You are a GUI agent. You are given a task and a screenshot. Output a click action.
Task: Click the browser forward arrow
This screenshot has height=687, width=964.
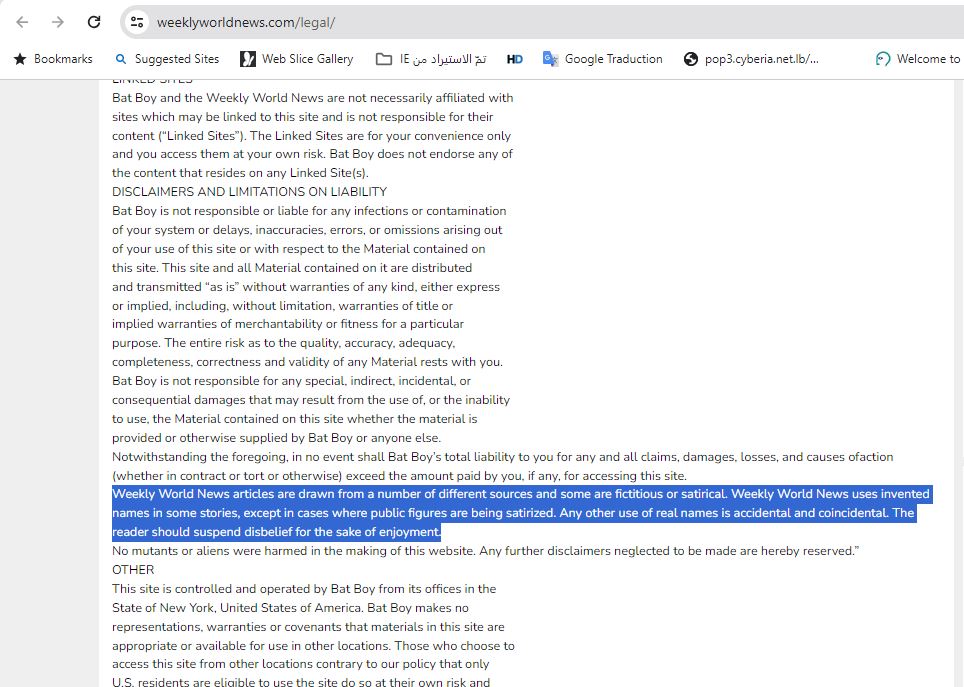[58, 22]
